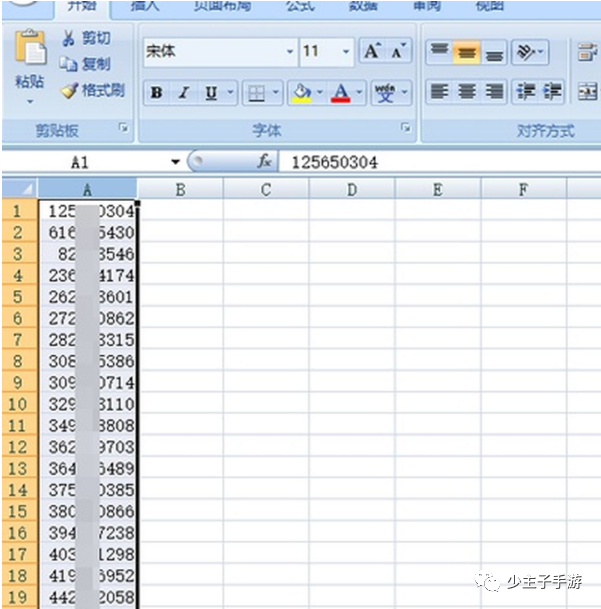The width and height of the screenshot is (601, 609).
Task: Switch to the 数据 (Data) tab
Action: [363, 6]
